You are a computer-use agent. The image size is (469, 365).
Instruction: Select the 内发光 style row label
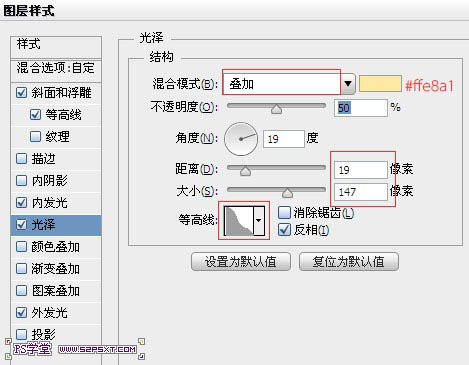click(49, 203)
